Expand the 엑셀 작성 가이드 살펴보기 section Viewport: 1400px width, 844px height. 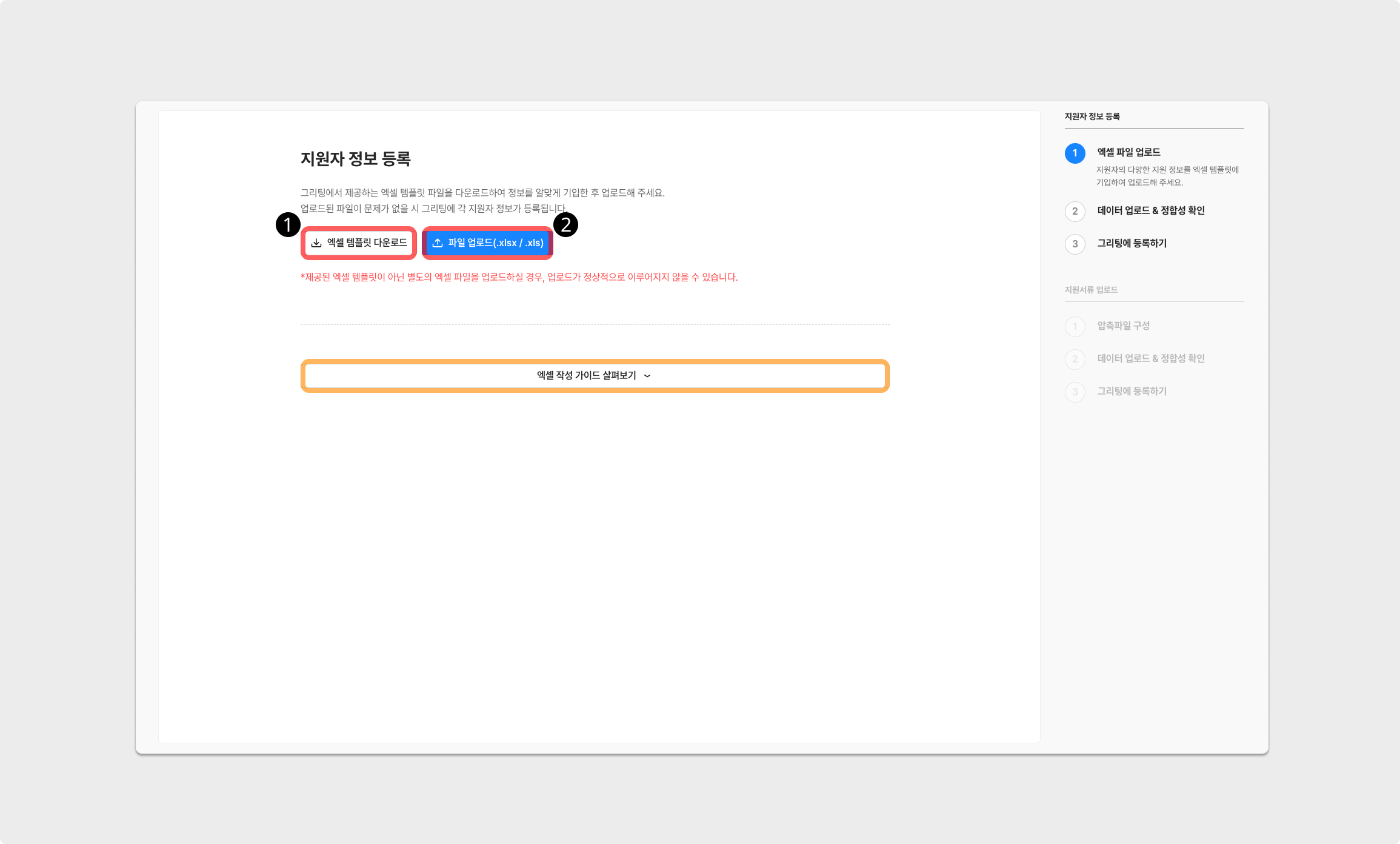pyautogui.click(x=586, y=376)
